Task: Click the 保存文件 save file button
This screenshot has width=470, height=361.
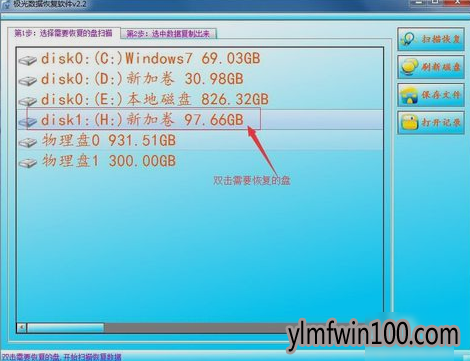Action: click(x=431, y=95)
